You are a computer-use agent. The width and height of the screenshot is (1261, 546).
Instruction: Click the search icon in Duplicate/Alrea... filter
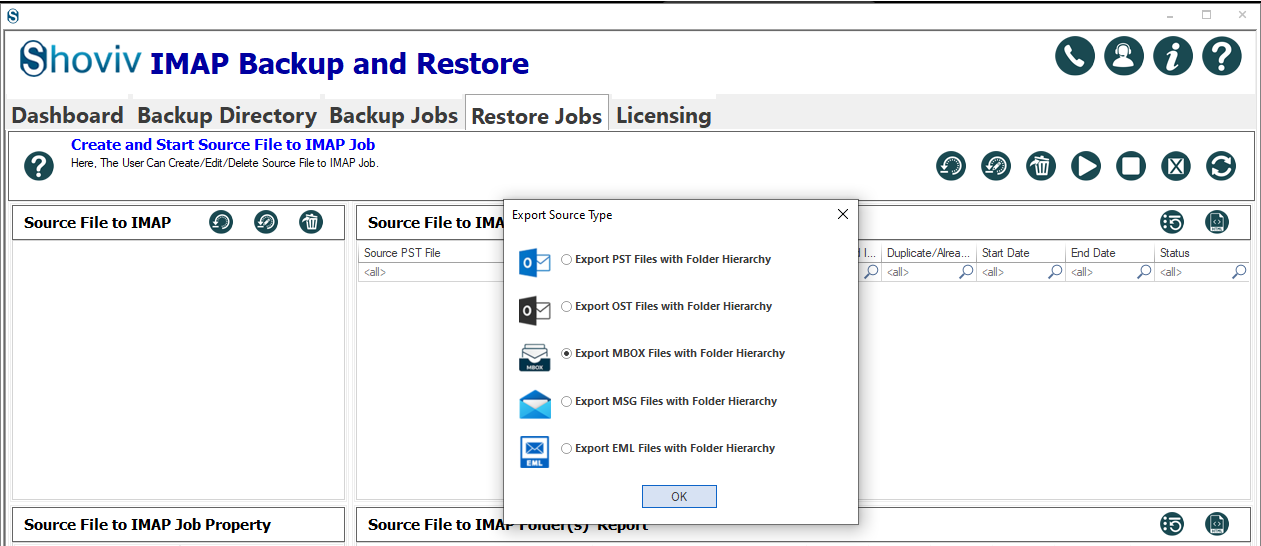966,272
